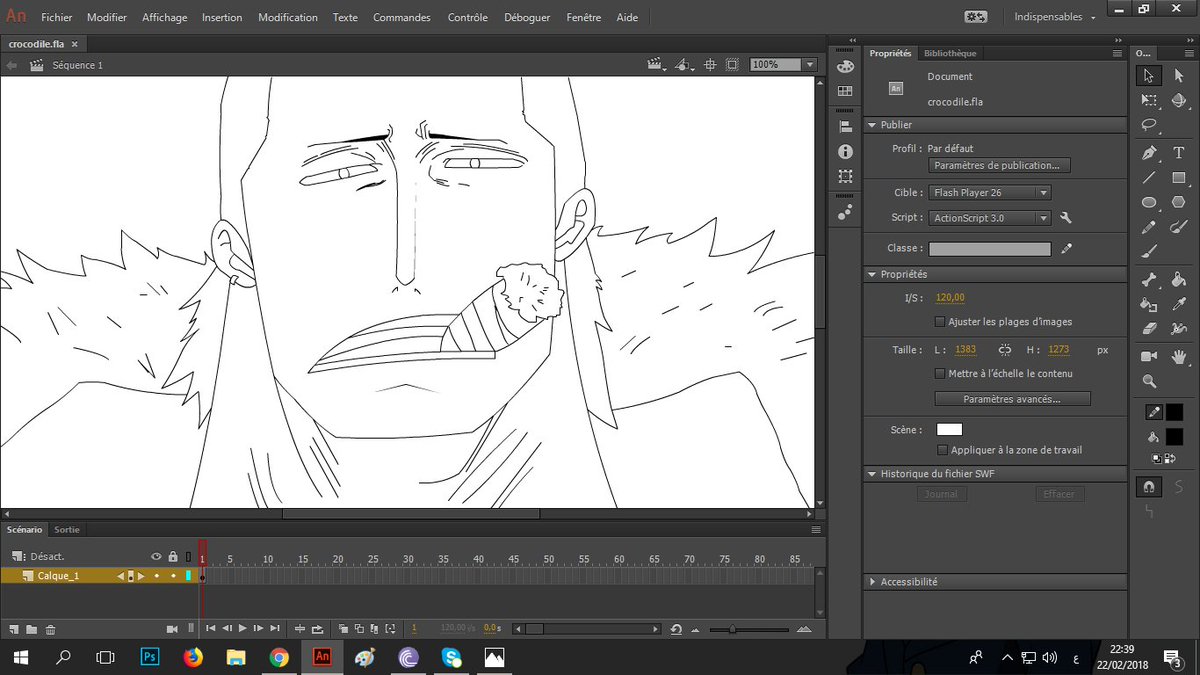Screen dimensions: 1200x675
Task: Click the Scène white color swatch
Action: [x=949, y=429]
